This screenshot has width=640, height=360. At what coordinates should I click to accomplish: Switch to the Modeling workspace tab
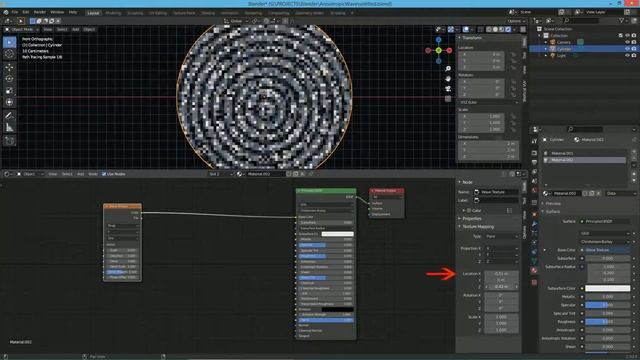point(113,13)
